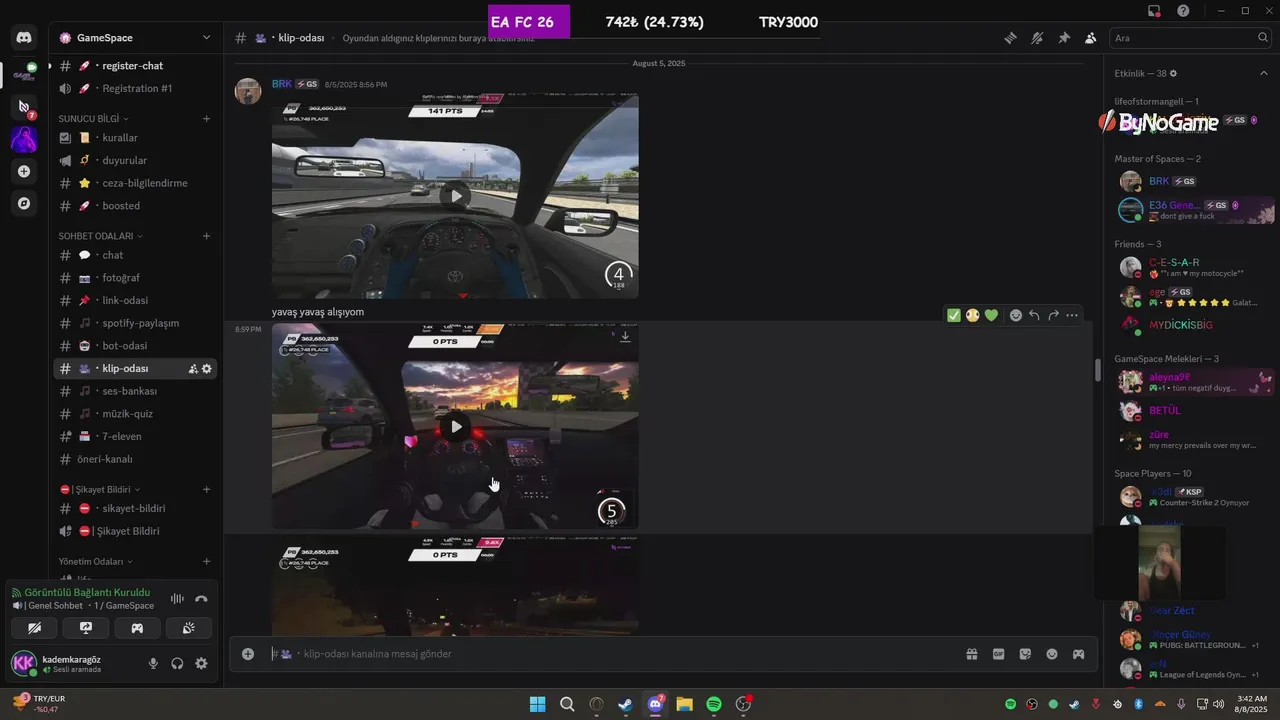Share your screen in voice panel
This screenshot has width=1280, height=720.
pyautogui.click(x=86, y=628)
